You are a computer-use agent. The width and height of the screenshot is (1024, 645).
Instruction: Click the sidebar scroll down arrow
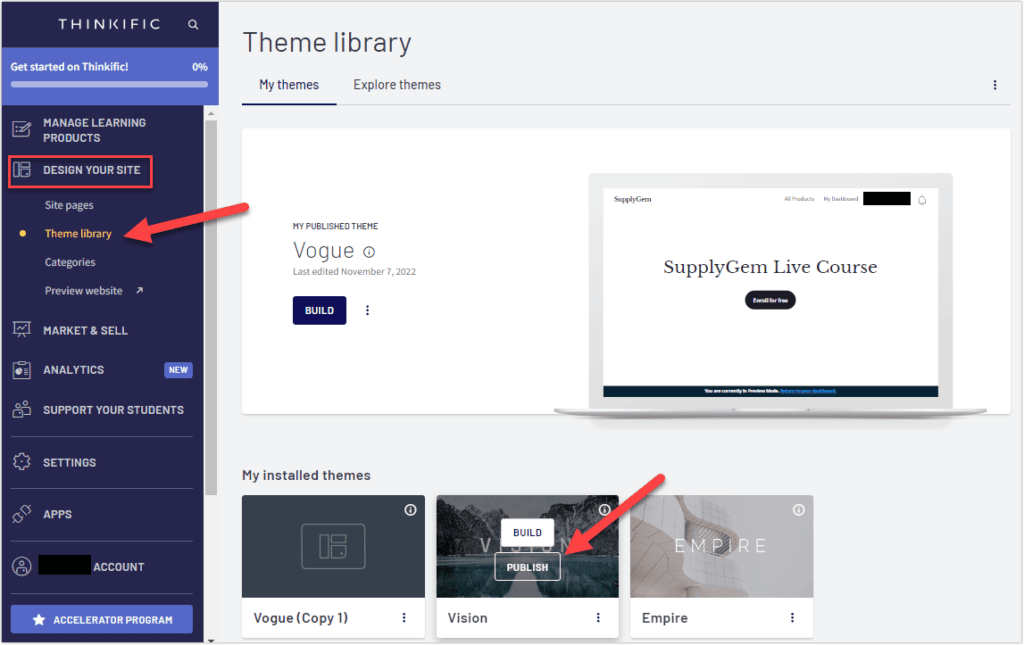(210, 640)
